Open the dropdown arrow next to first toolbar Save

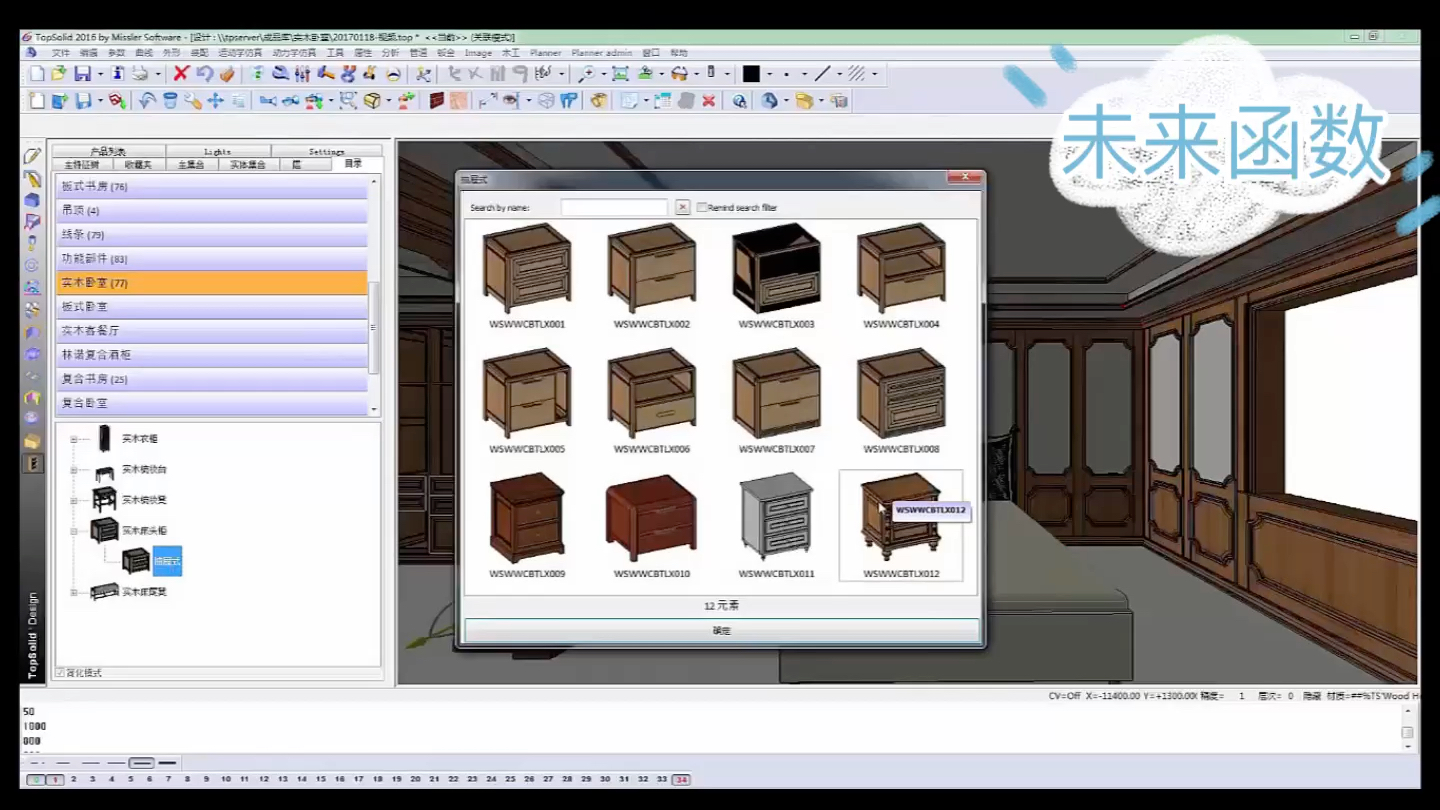coord(100,74)
